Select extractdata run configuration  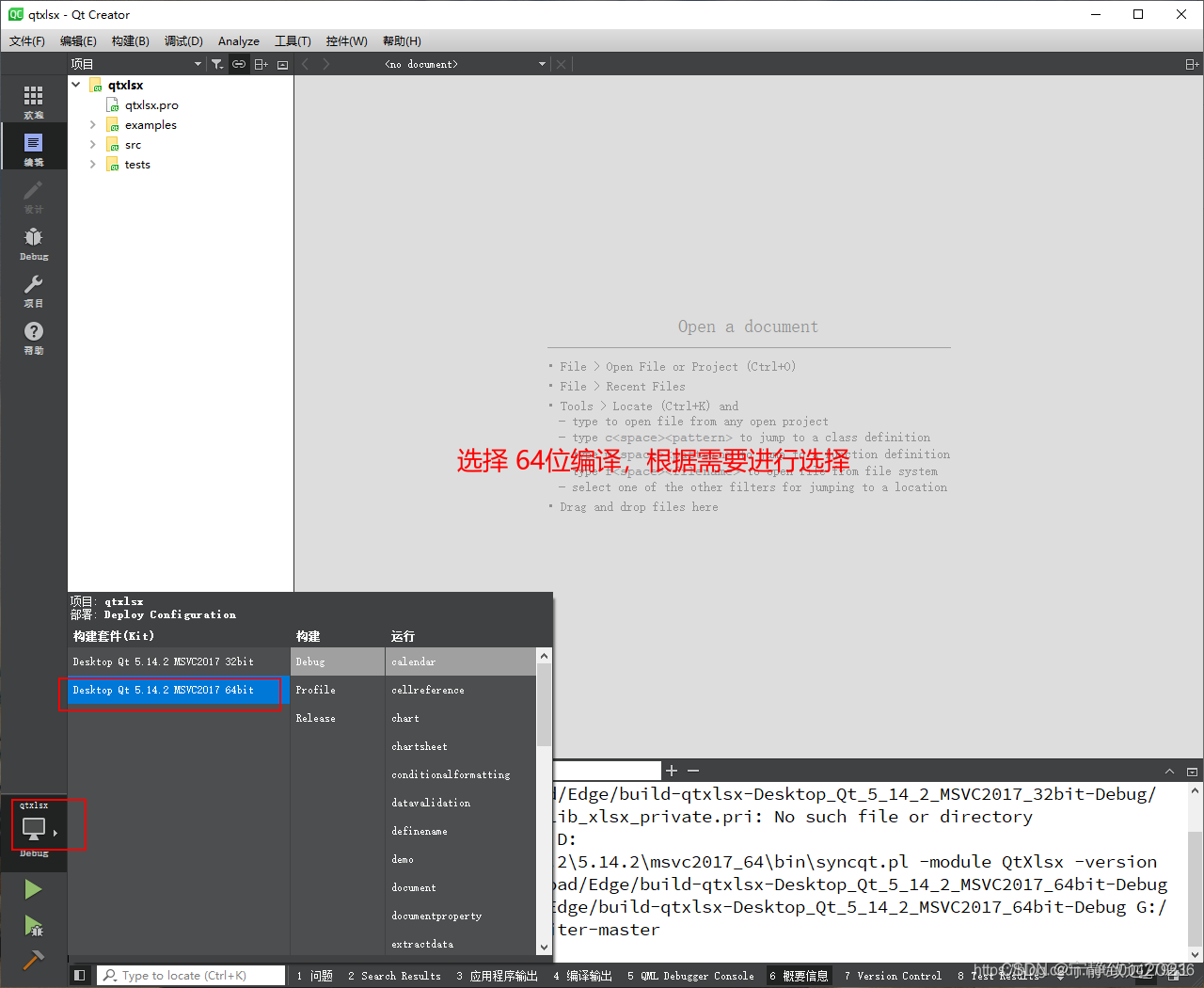[461, 944]
